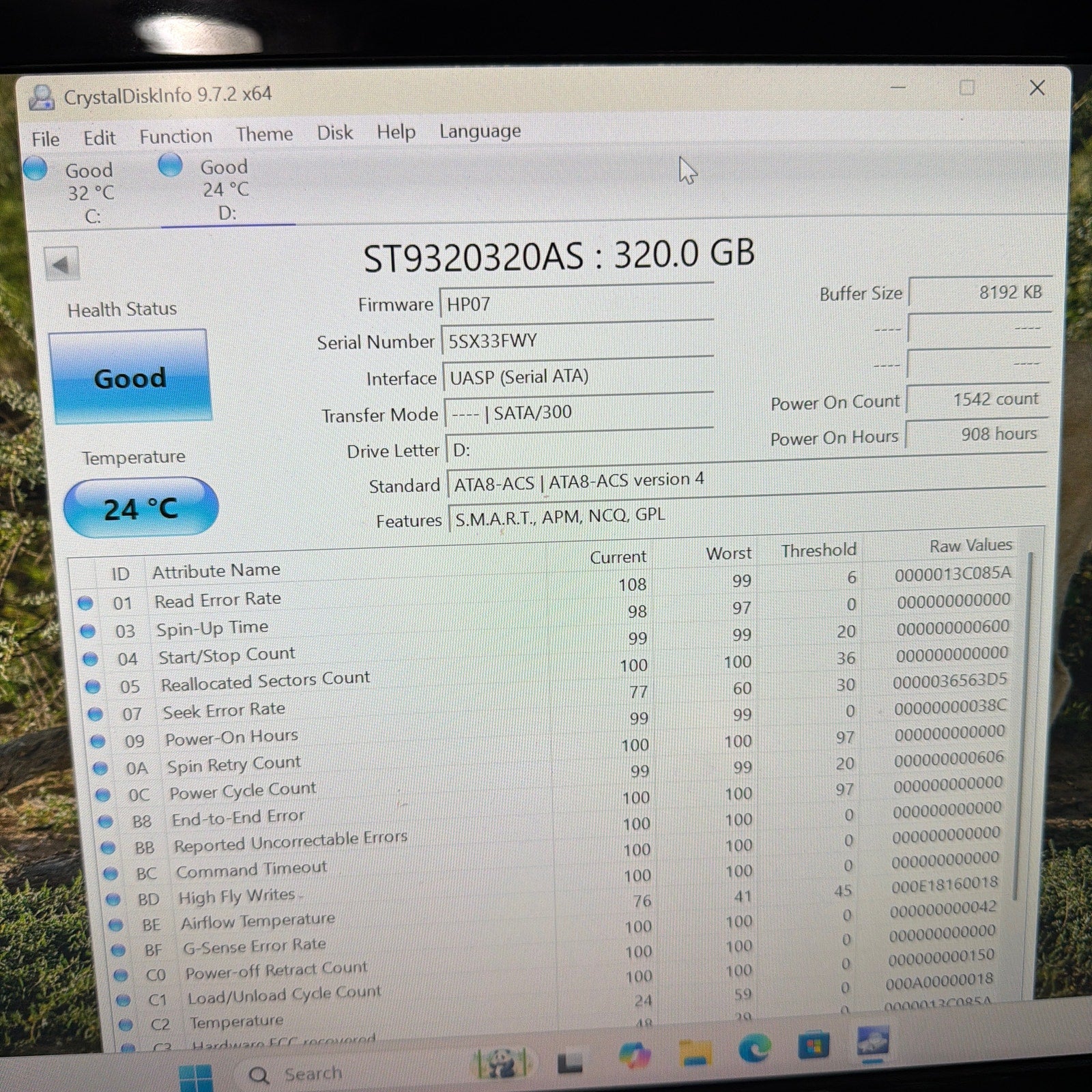Click the "Reallocated Sectors Count" attribute name
Screen dimensions: 1092x1092
pyautogui.click(x=265, y=681)
